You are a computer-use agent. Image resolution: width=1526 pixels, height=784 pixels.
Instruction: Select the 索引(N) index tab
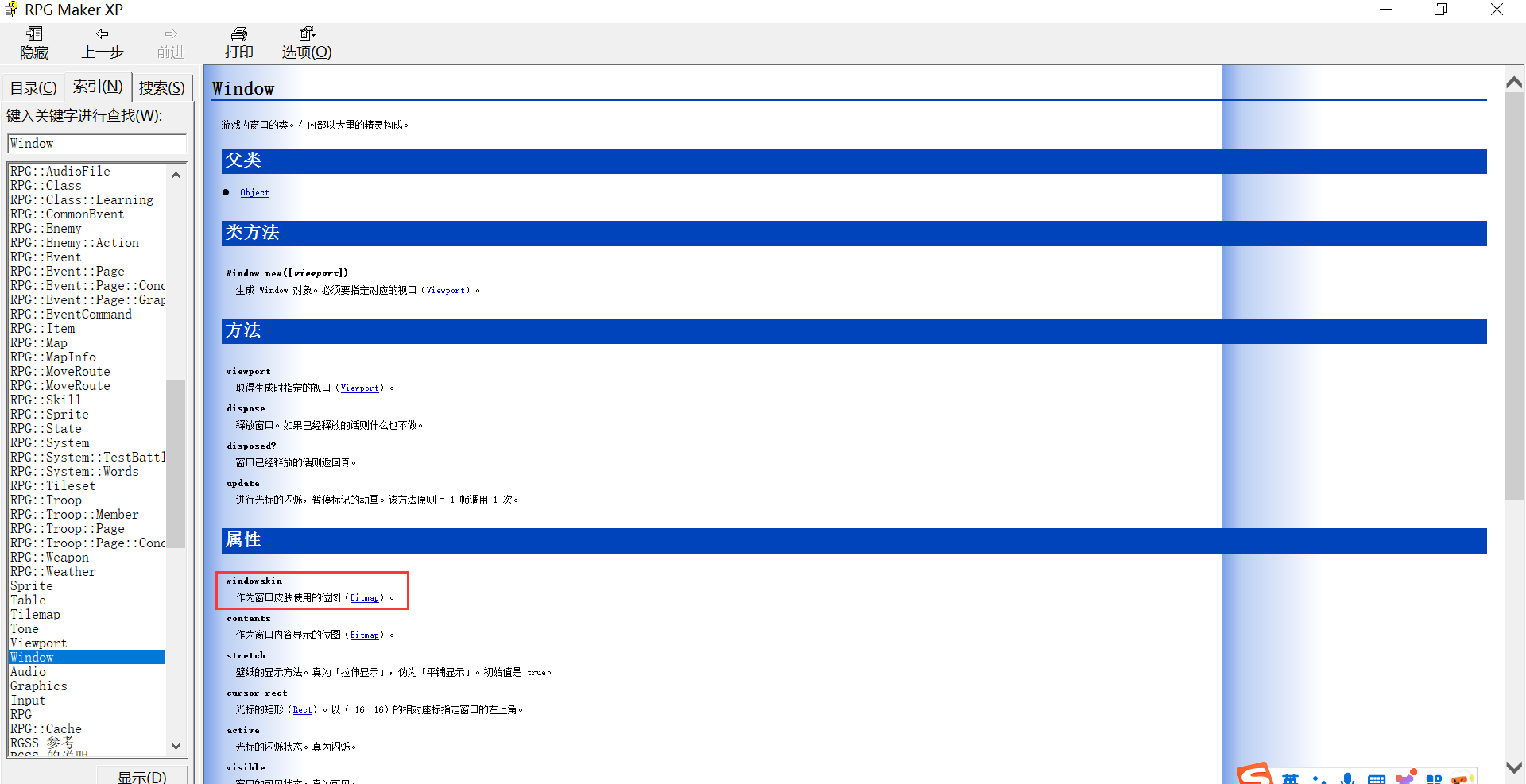pyautogui.click(x=98, y=86)
